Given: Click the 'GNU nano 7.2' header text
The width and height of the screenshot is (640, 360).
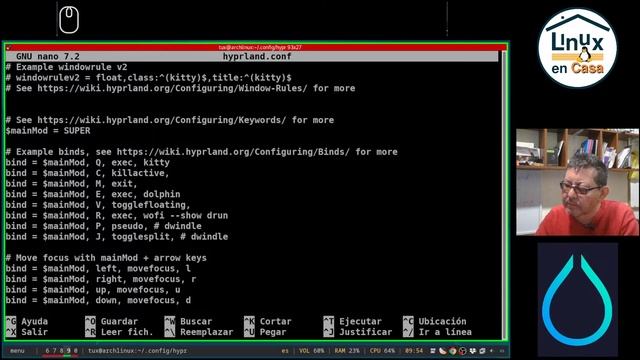Looking at the screenshot, I should 48,56.
